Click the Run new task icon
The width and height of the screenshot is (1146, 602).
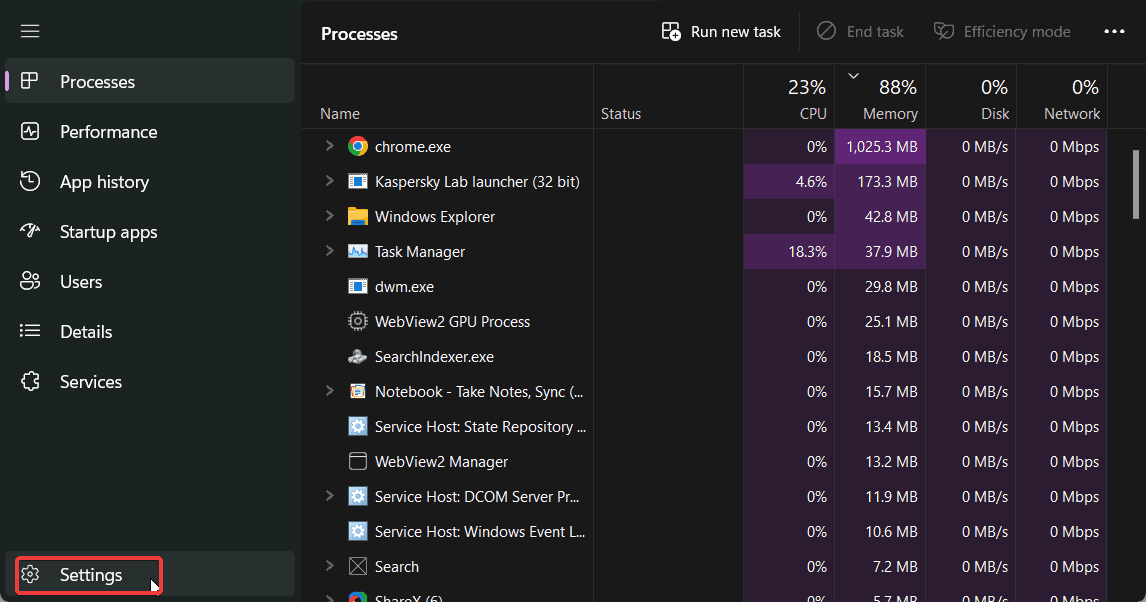click(x=671, y=31)
